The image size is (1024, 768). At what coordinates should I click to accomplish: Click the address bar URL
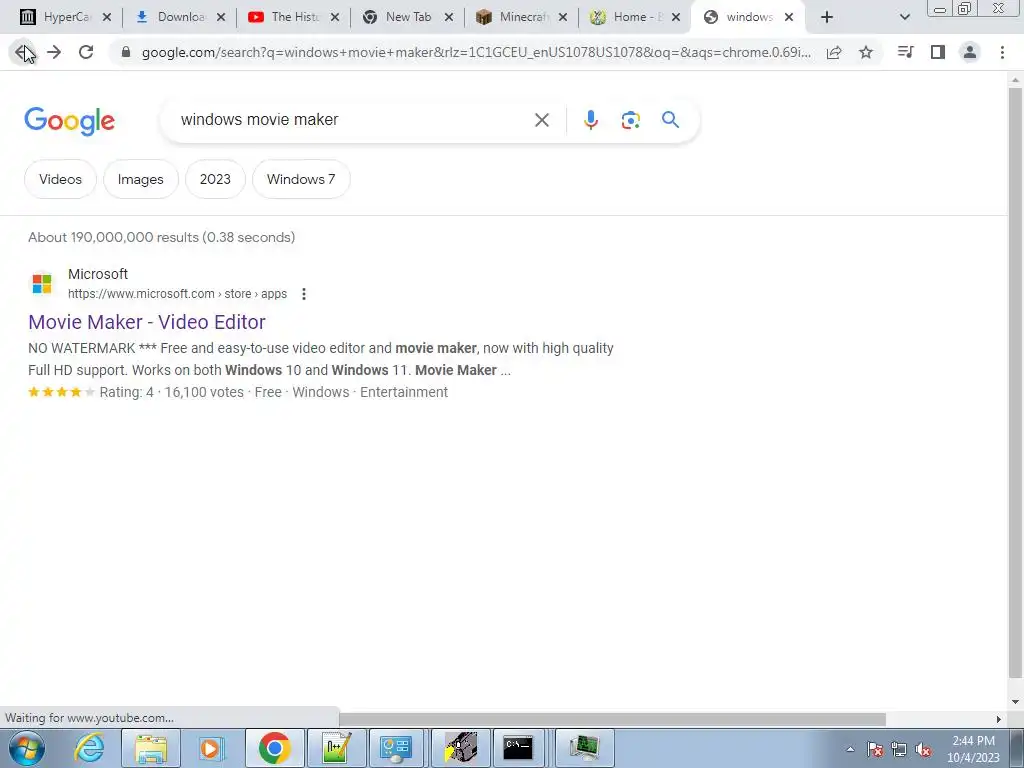point(475,53)
